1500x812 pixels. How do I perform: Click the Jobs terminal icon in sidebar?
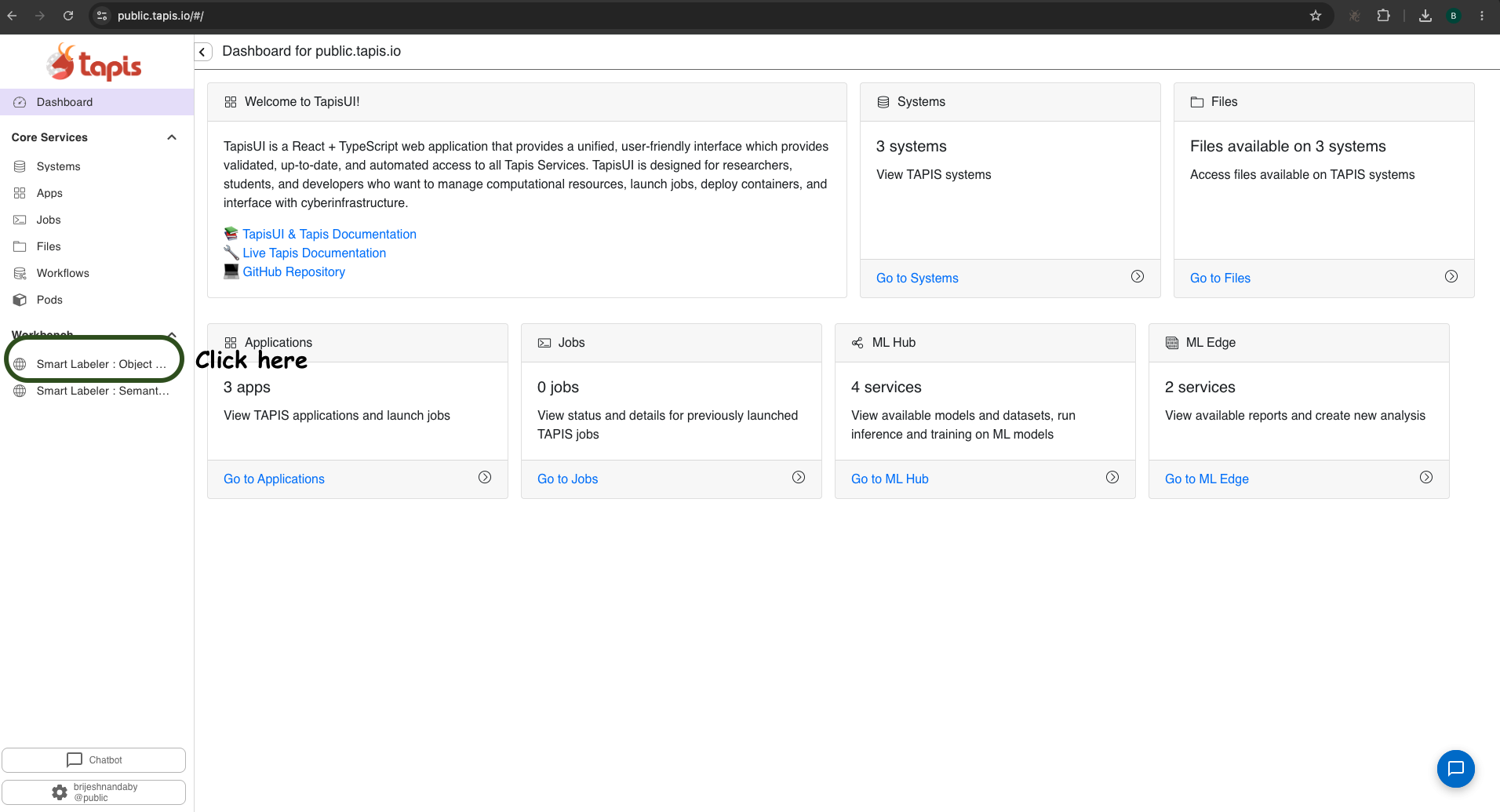pyautogui.click(x=20, y=220)
